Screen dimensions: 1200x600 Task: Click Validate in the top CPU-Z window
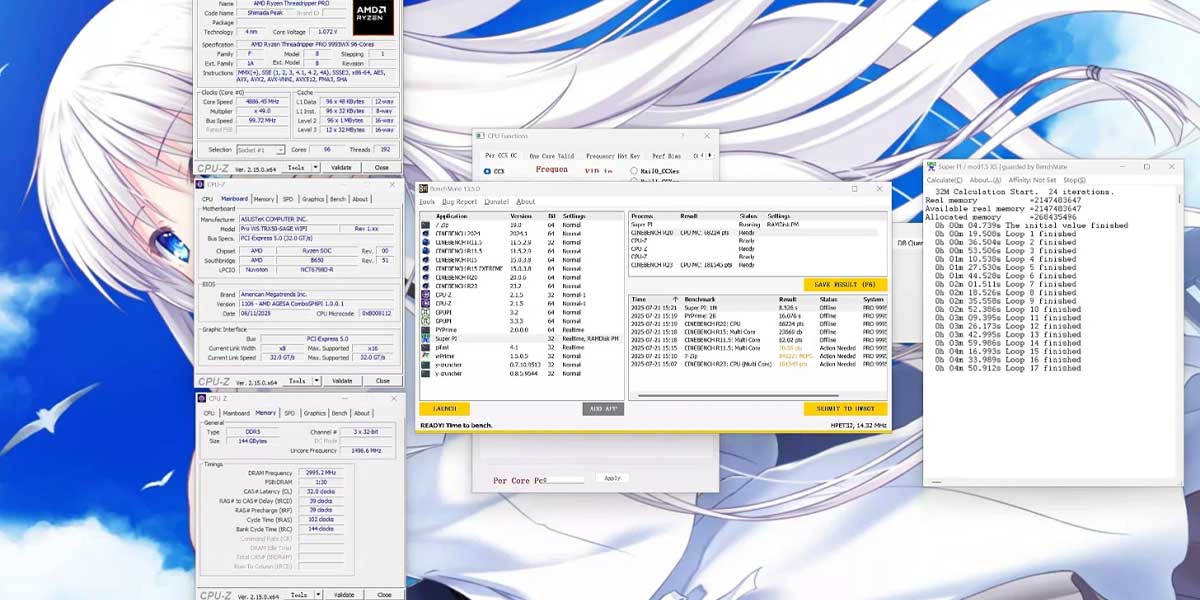point(342,167)
